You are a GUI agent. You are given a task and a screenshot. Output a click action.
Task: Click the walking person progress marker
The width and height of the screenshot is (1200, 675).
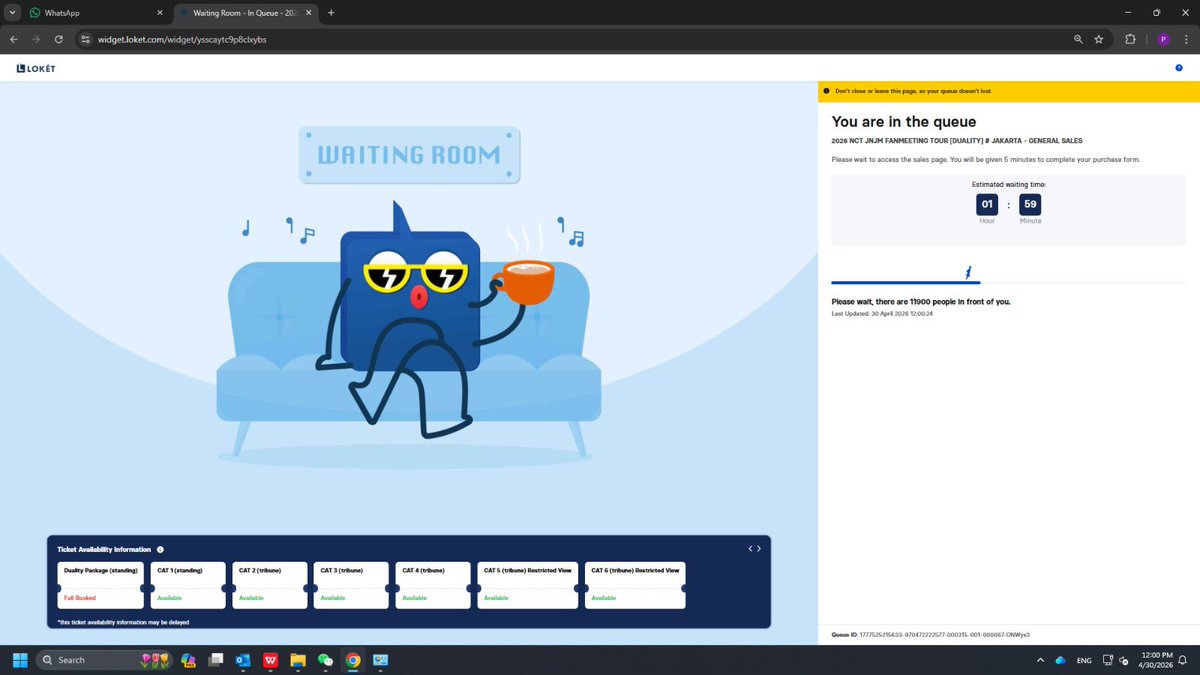[968, 272]
